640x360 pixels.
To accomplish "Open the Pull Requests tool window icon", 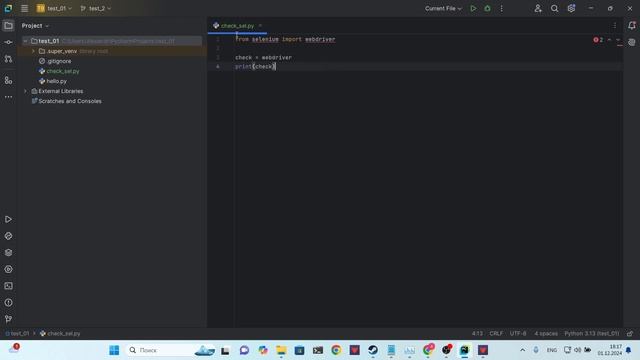I will coord(8,59).
